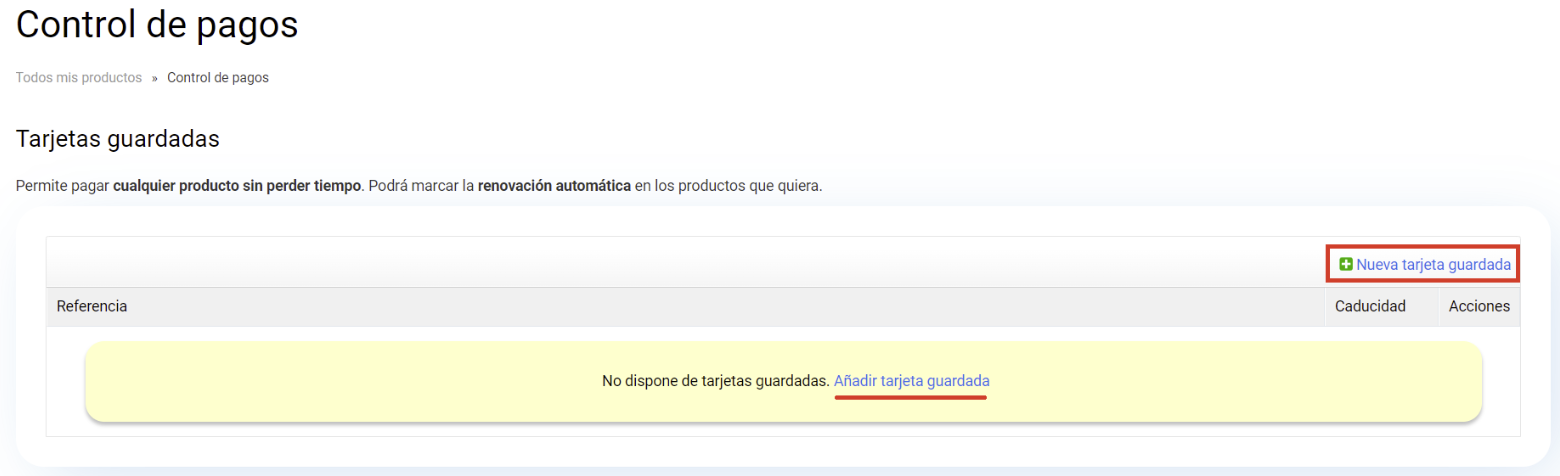
Task: Click the words en los productos que quiera
Action: [x=729, y=187]
